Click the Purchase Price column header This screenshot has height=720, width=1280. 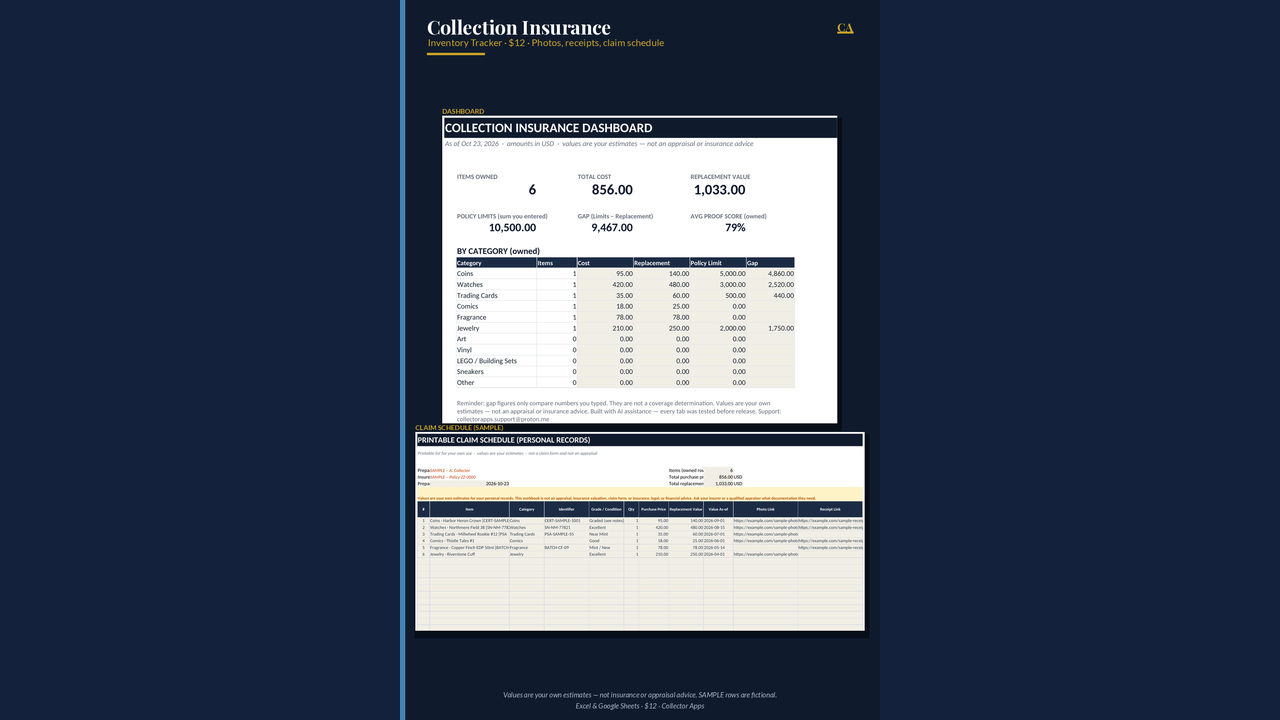click(x=653, y=509)
